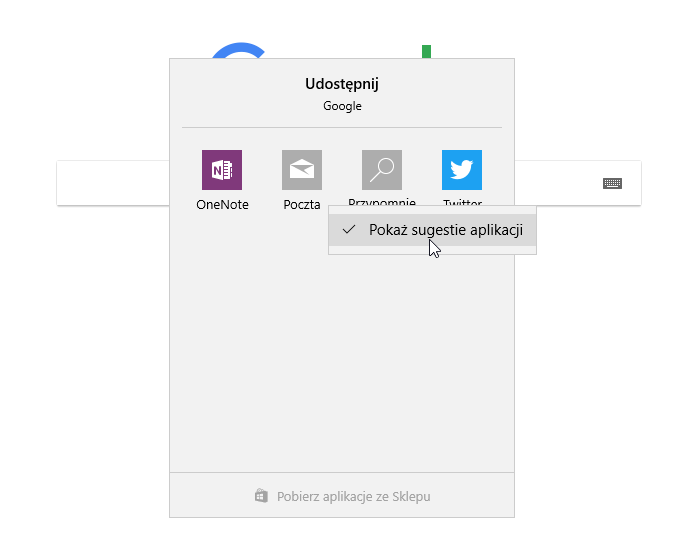This screenshot has height=545, width=695.
Task: Click the Udostępnij panel title
Action: [342, 84]
